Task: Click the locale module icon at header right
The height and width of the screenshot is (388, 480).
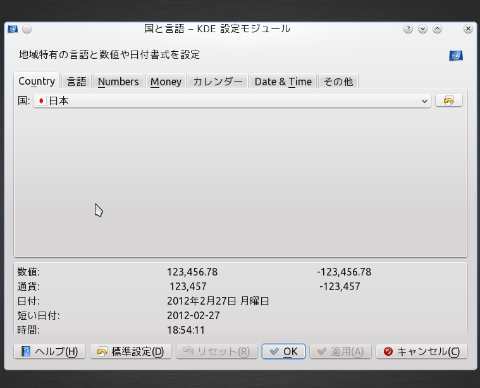Action: (456, 55)
